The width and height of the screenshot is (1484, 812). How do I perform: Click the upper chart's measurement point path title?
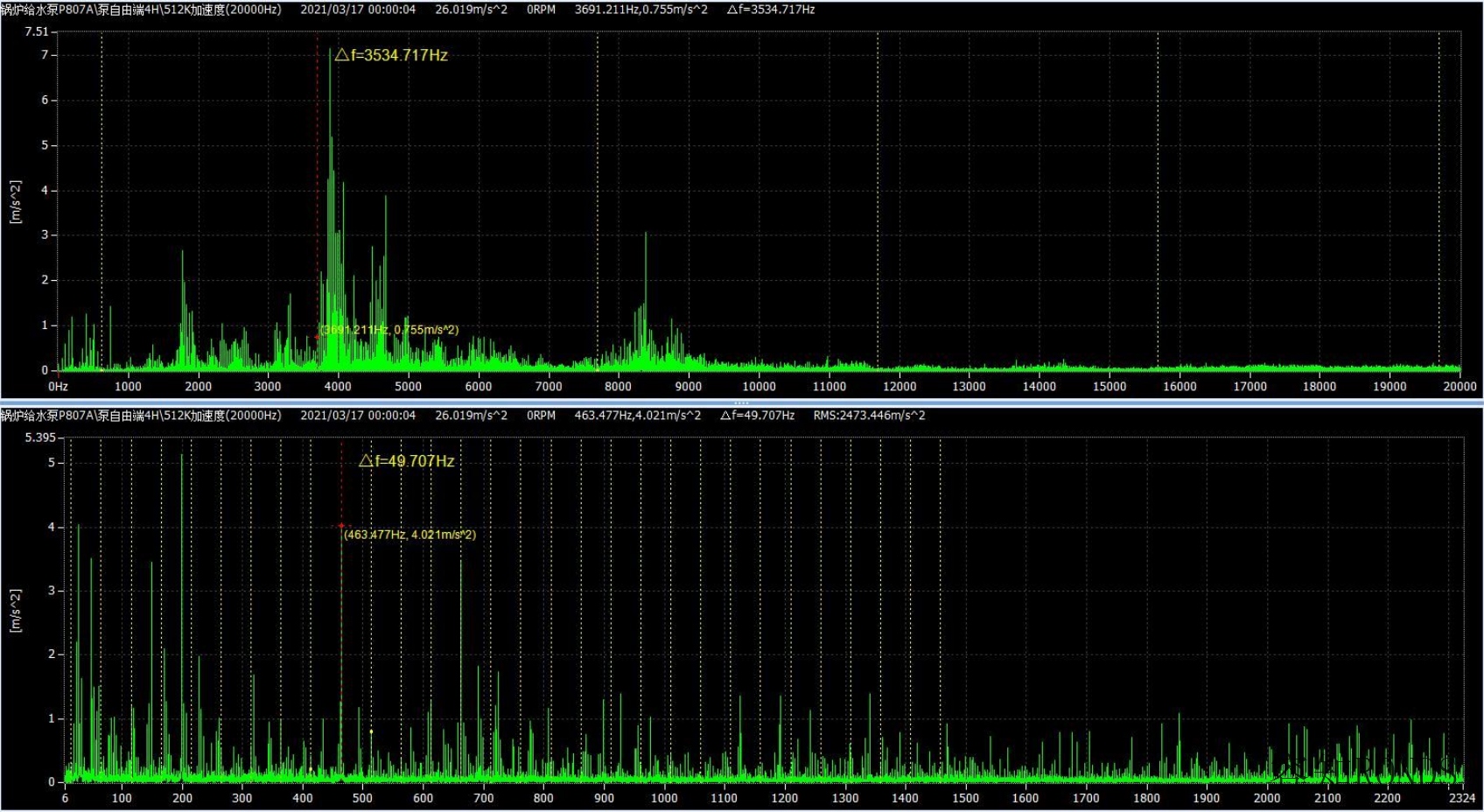[x=141, y=10]
